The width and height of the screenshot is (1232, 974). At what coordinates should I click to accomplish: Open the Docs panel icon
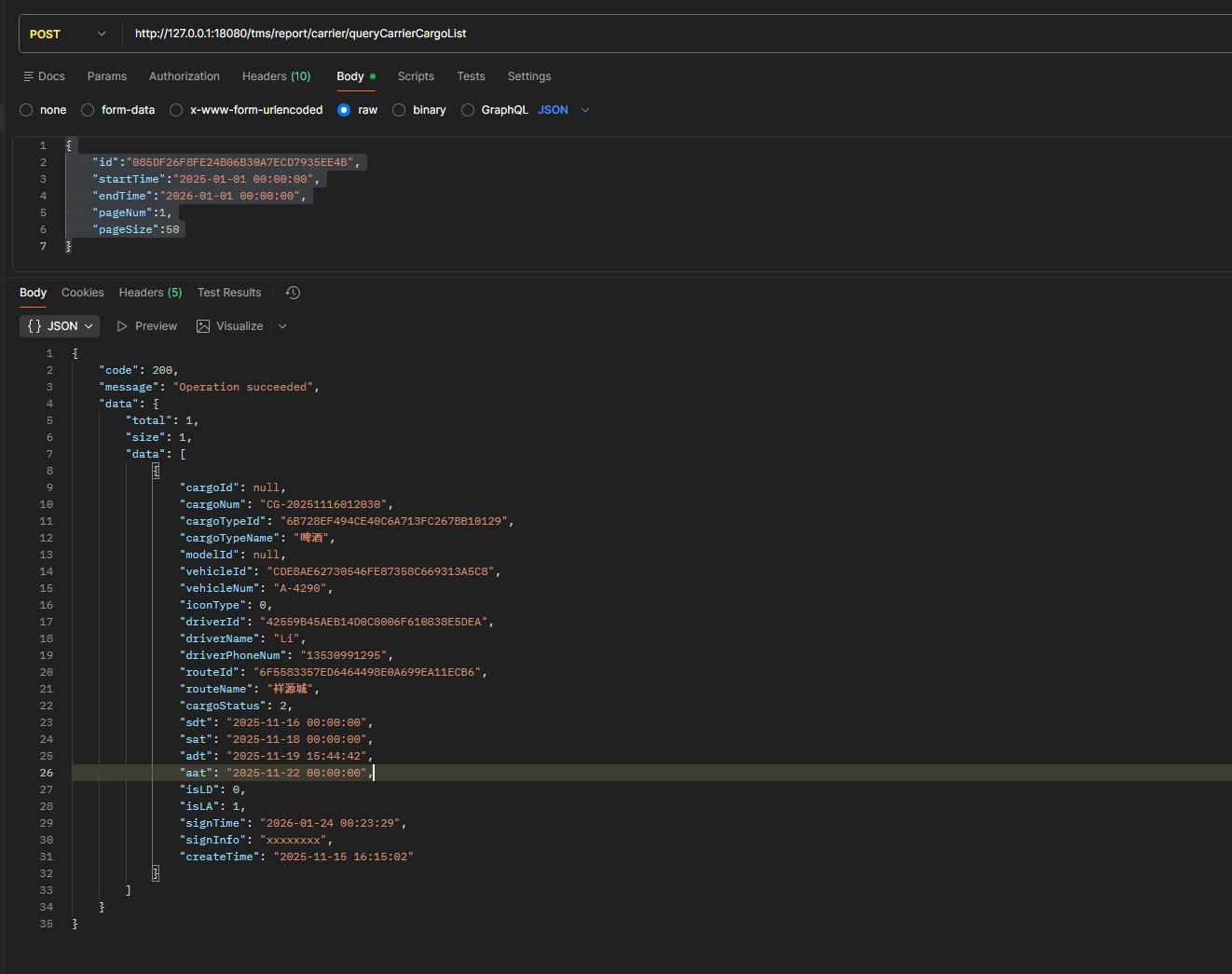point(29,76)
